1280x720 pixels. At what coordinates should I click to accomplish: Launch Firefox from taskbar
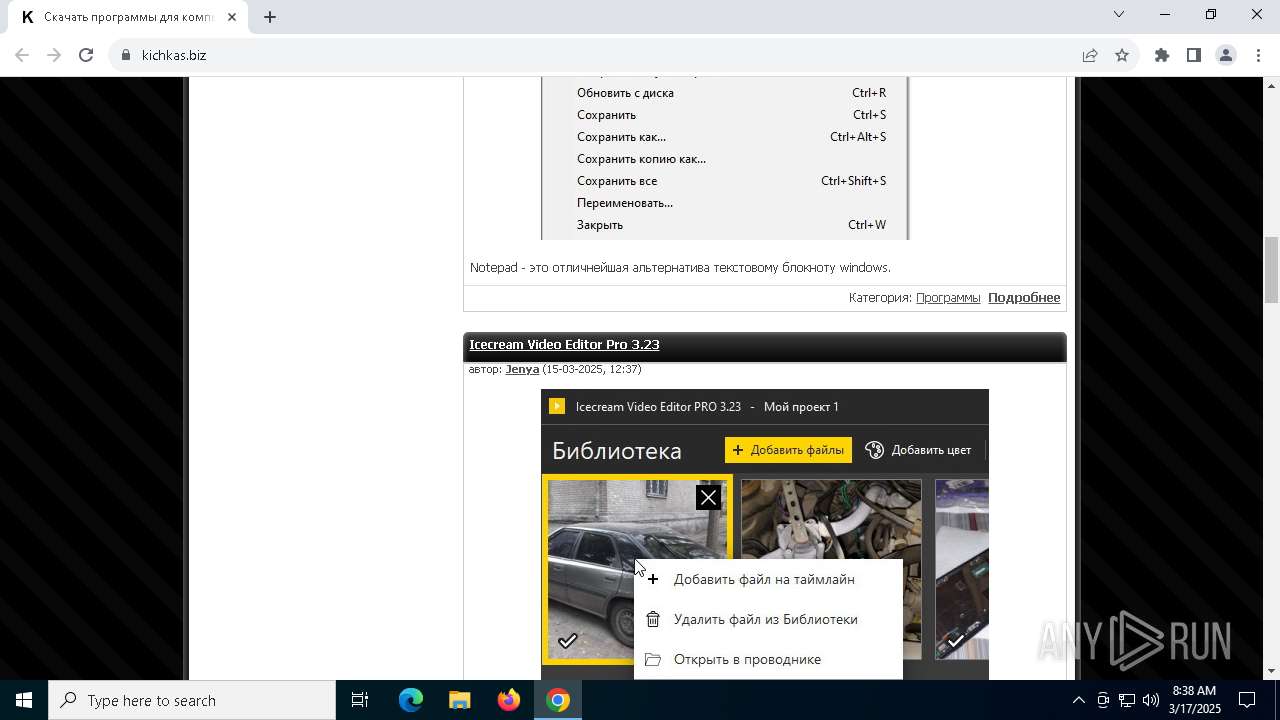(509, 700)
